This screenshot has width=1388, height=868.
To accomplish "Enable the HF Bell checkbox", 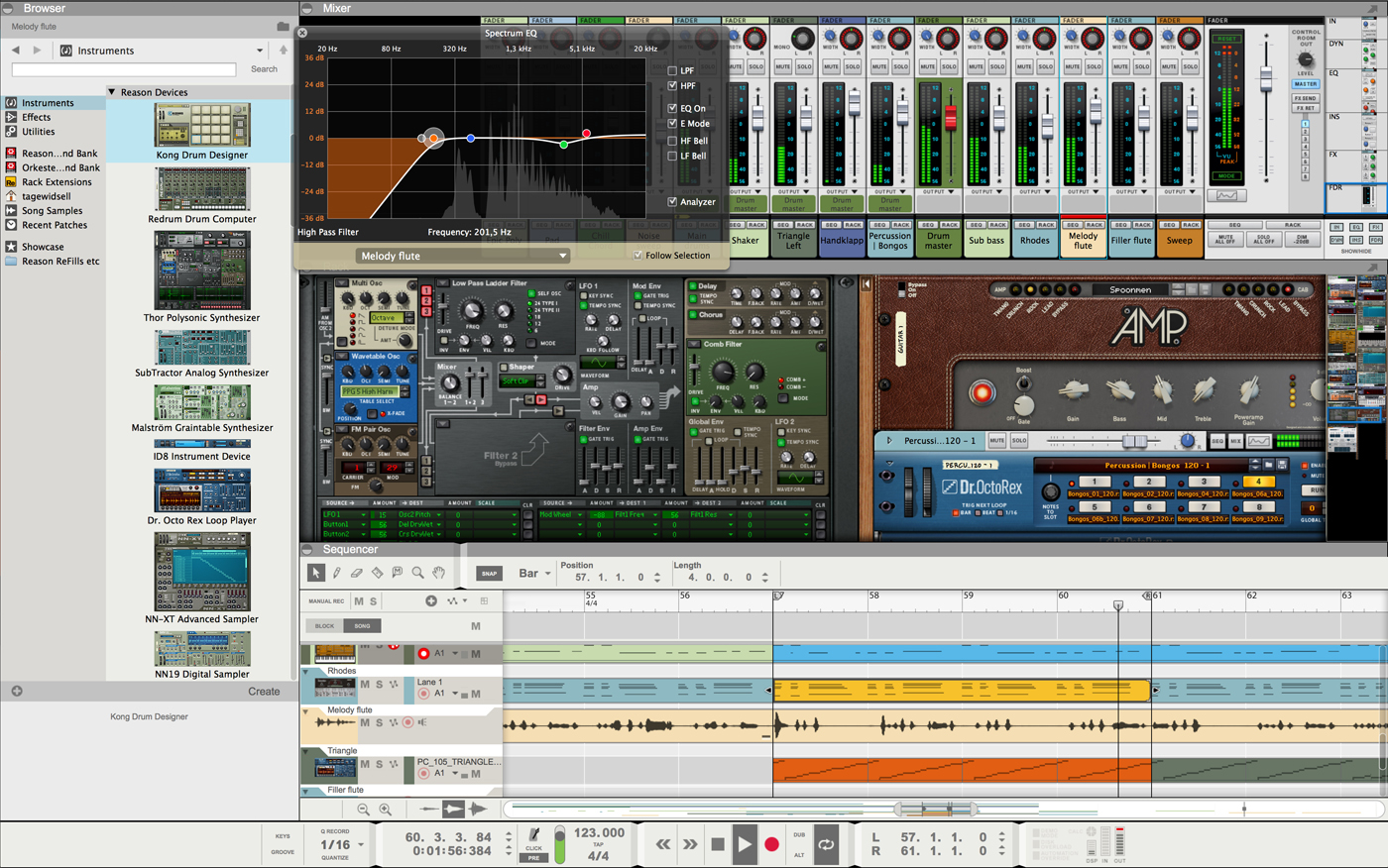I will (672, 141).
